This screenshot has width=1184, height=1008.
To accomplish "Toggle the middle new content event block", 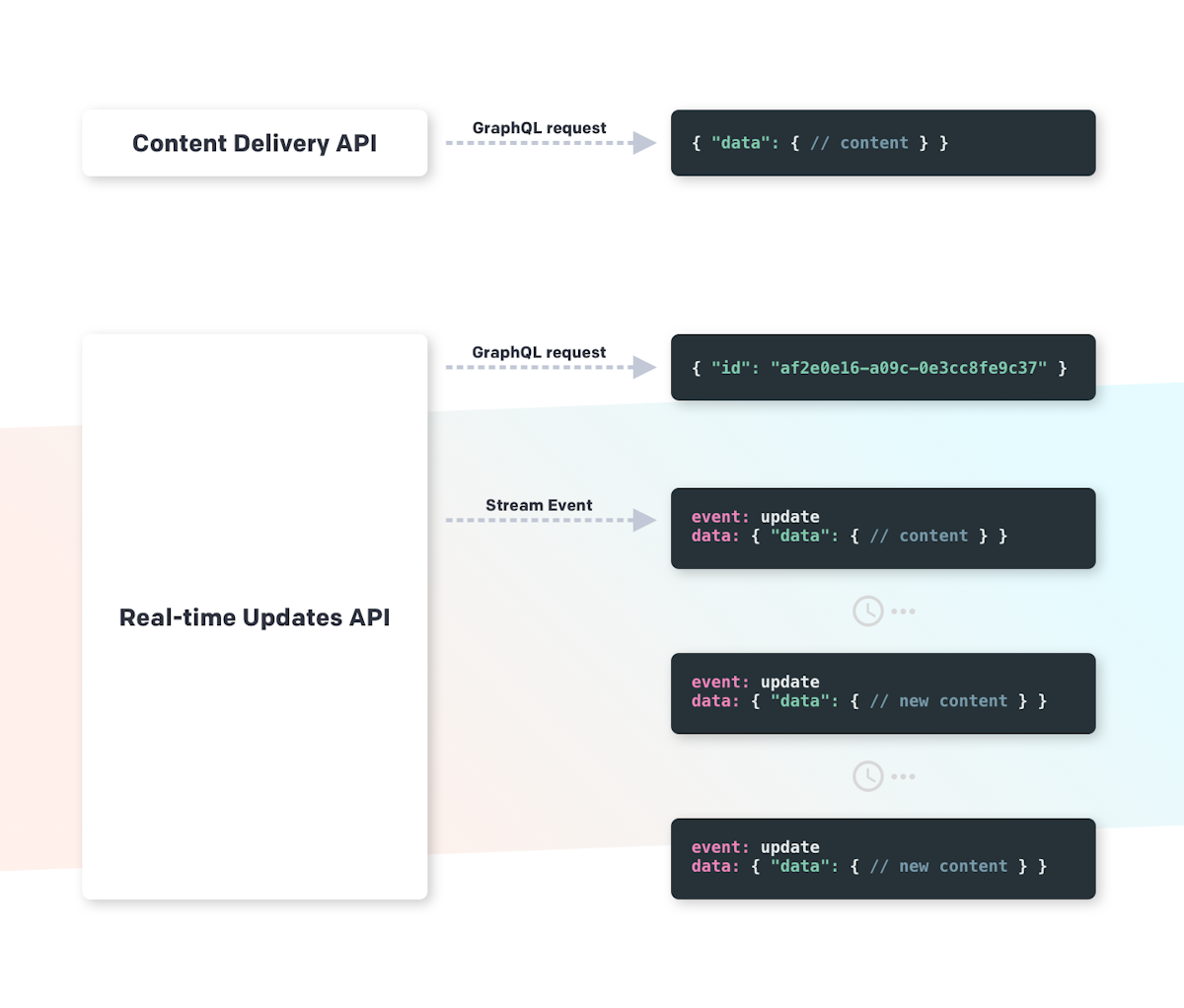I will click(883, 693).
